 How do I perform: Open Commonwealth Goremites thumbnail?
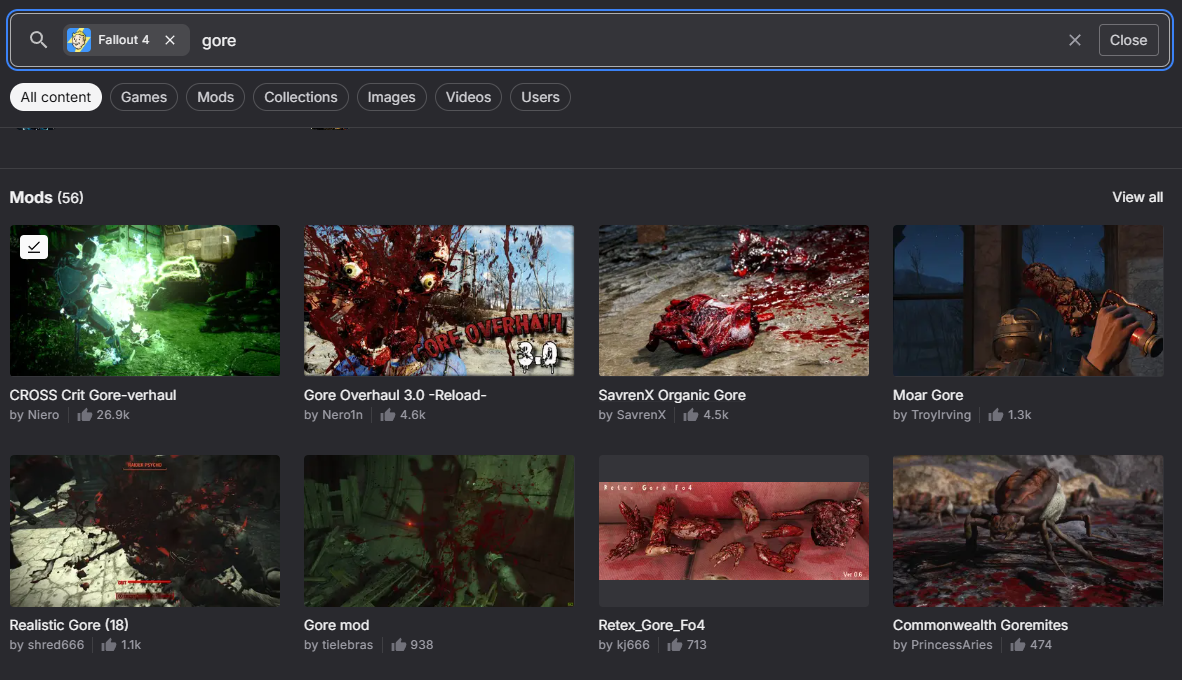tap(1028, 531)
